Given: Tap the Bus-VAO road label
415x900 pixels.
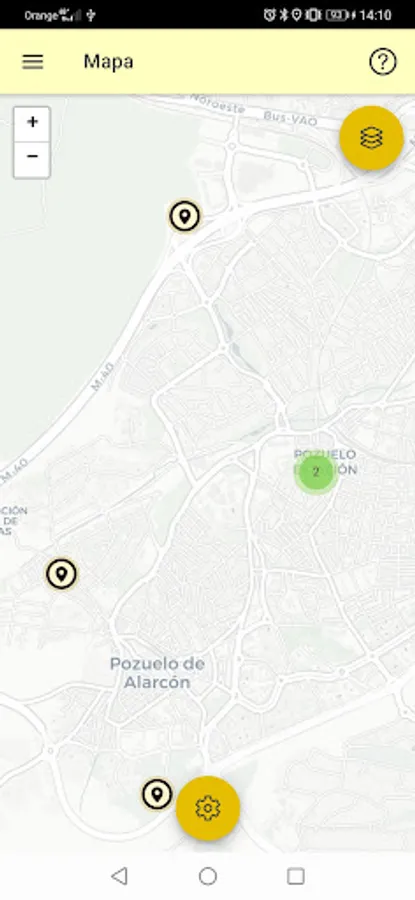Looking at the screenshot, I should point(285,118).
